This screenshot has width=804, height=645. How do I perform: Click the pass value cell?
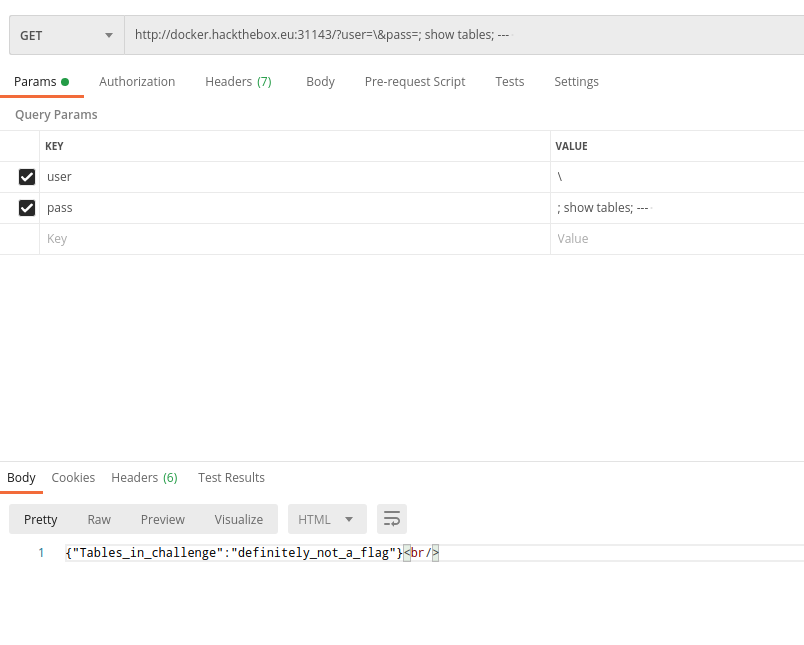(675, 208)
